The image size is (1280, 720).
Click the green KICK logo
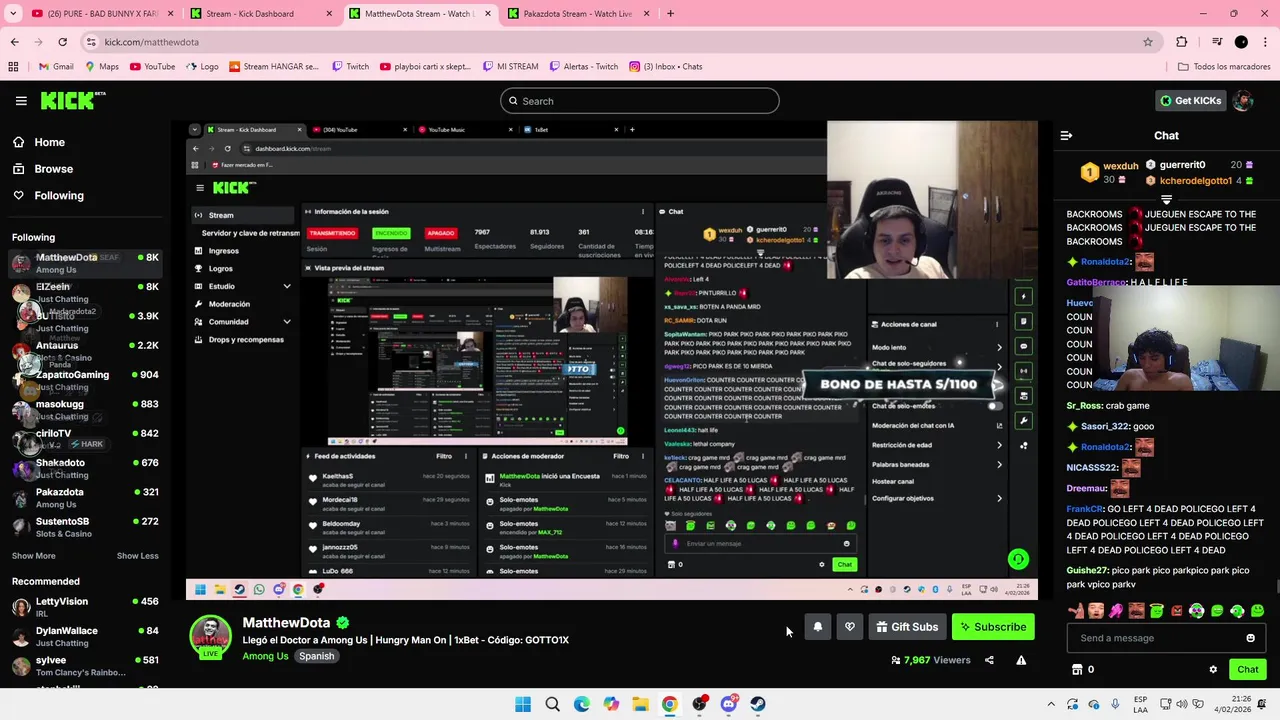tap(72, 100)
